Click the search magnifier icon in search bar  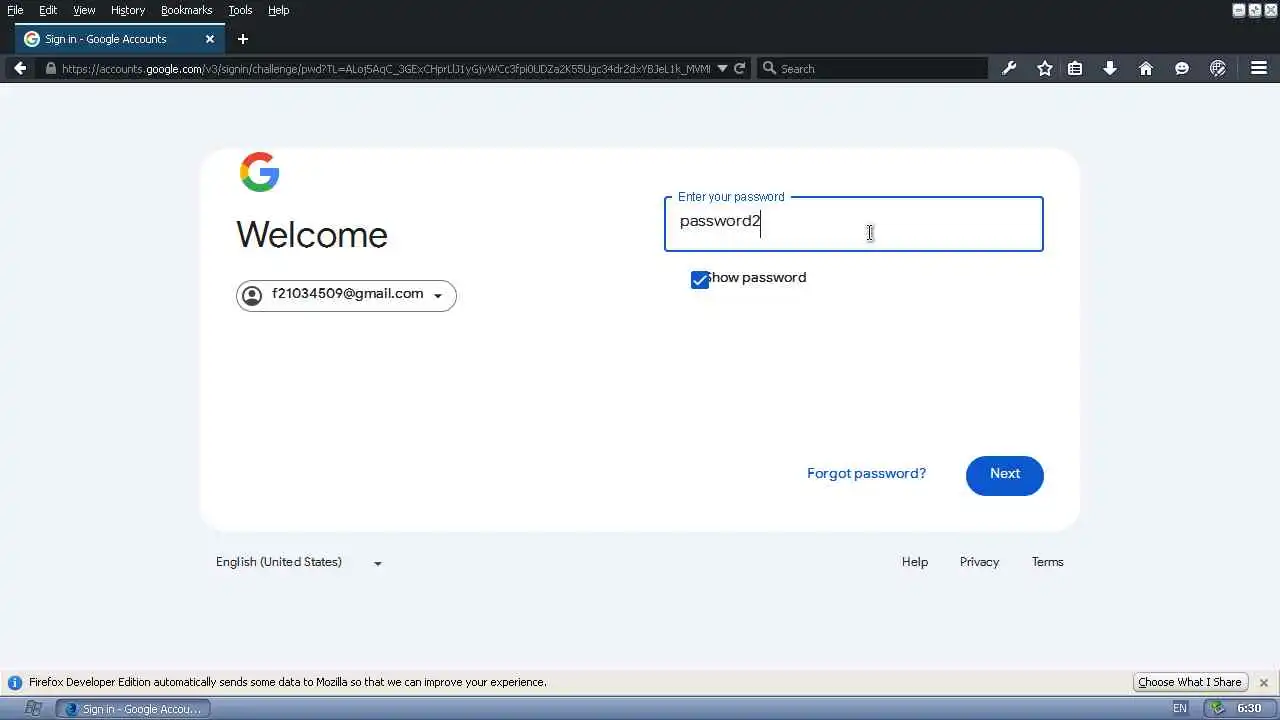[x=769, y=68]
